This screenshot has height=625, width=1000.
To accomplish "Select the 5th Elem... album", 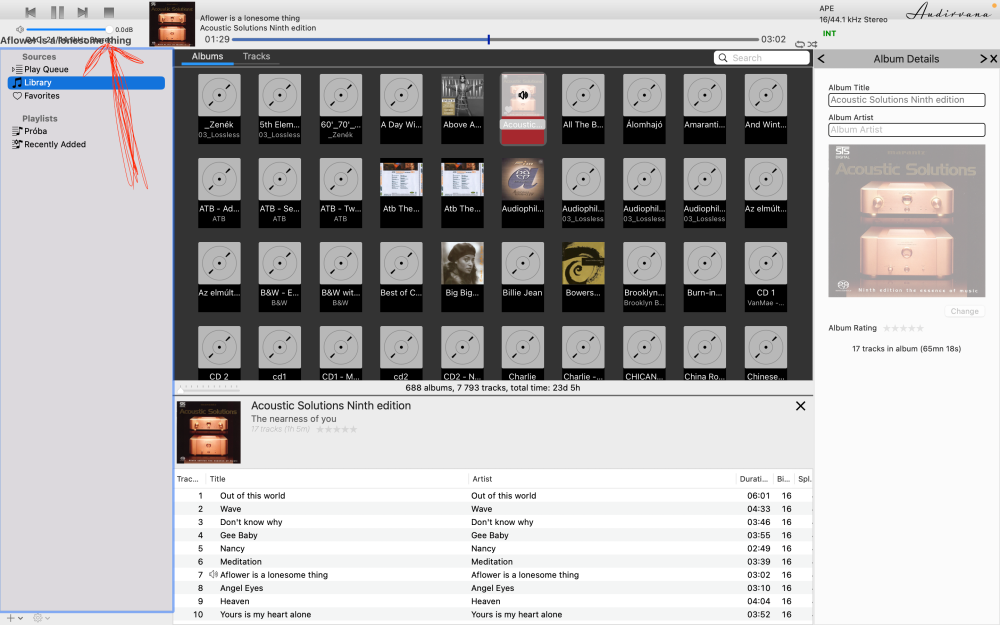I will 279,108.
